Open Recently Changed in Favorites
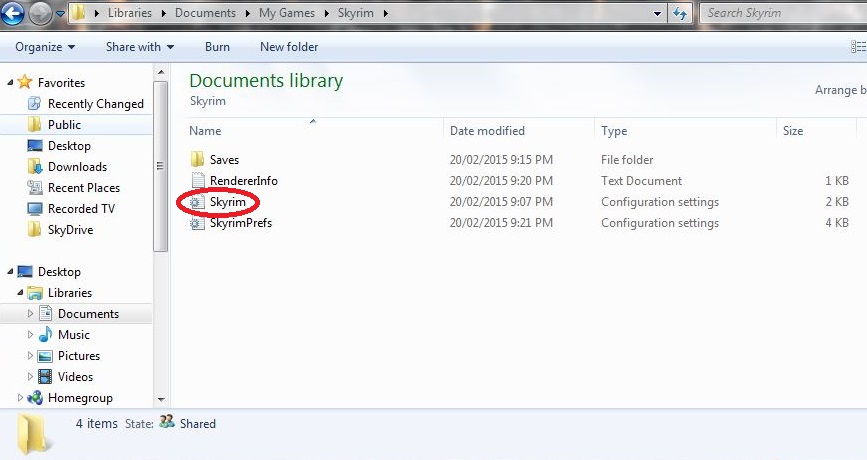The height and width of the screenshot is (460, 867). click(96, 104)
